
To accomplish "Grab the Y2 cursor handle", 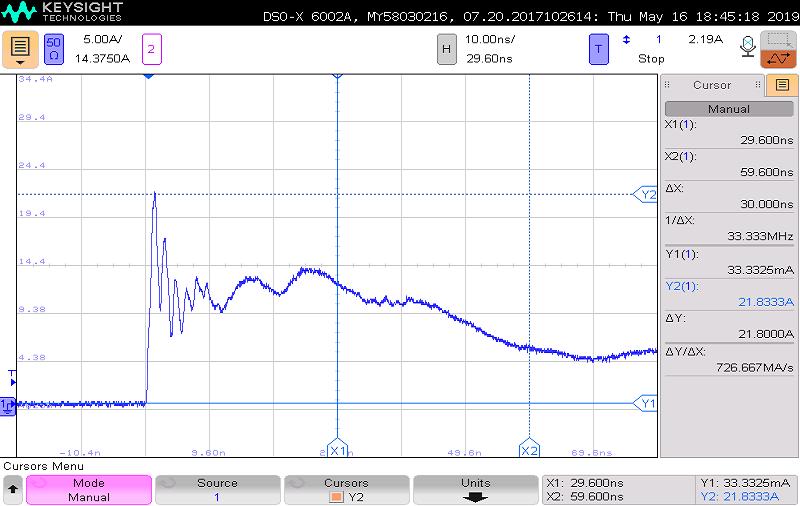I will point(647,194).
